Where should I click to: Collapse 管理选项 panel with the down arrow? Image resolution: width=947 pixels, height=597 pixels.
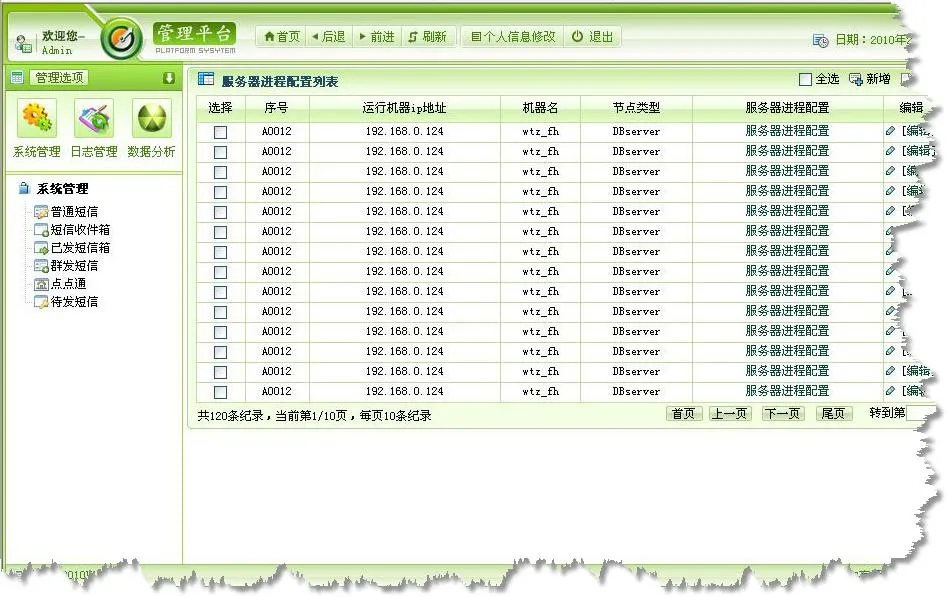coord(169,78)
